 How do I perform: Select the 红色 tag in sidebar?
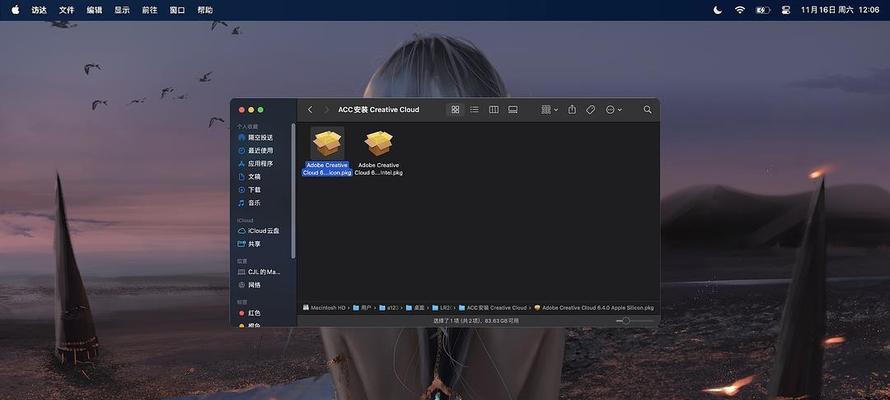coord(254,313)
